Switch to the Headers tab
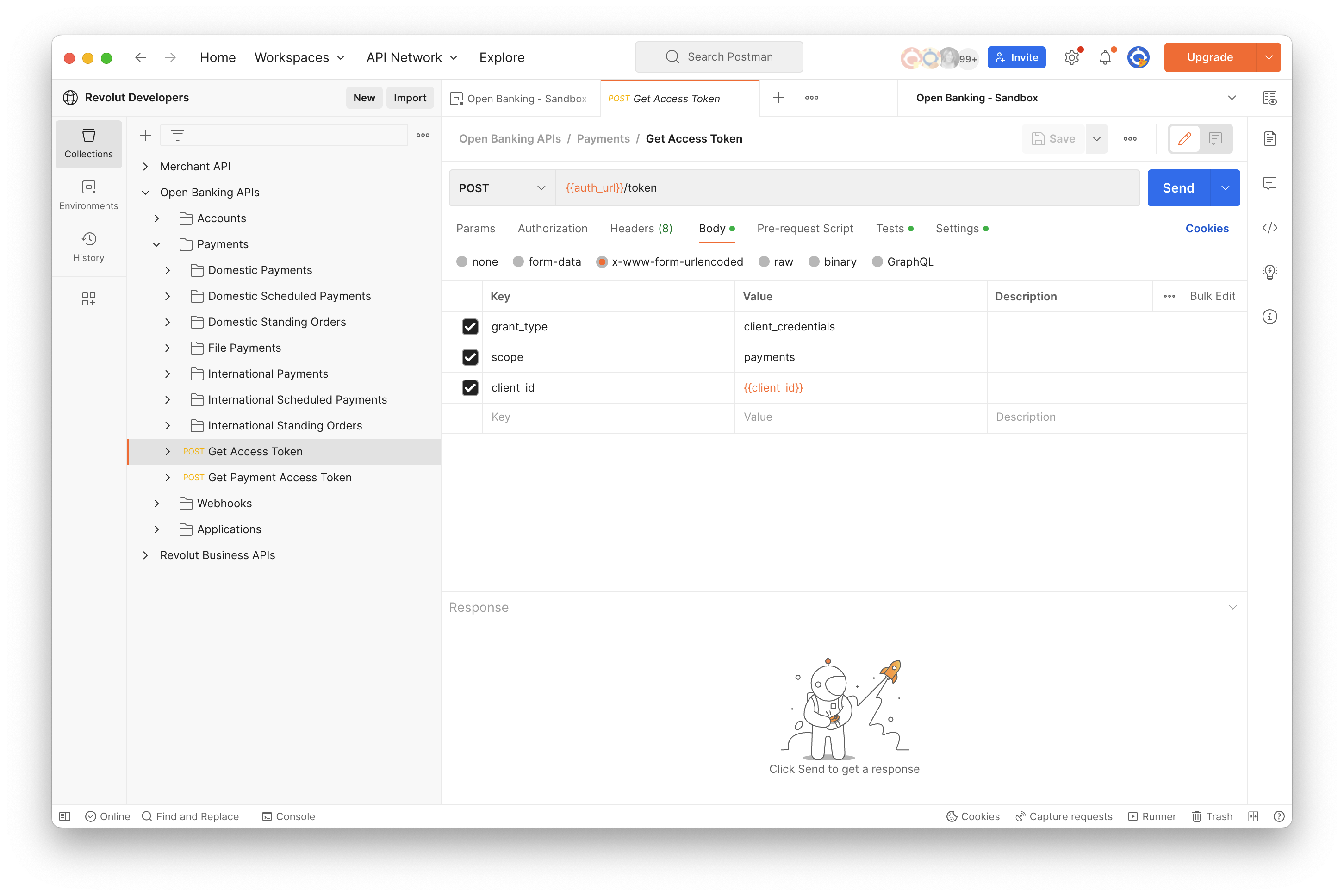Viewport: 1344px width, 896px height. (x=641, y=229)
